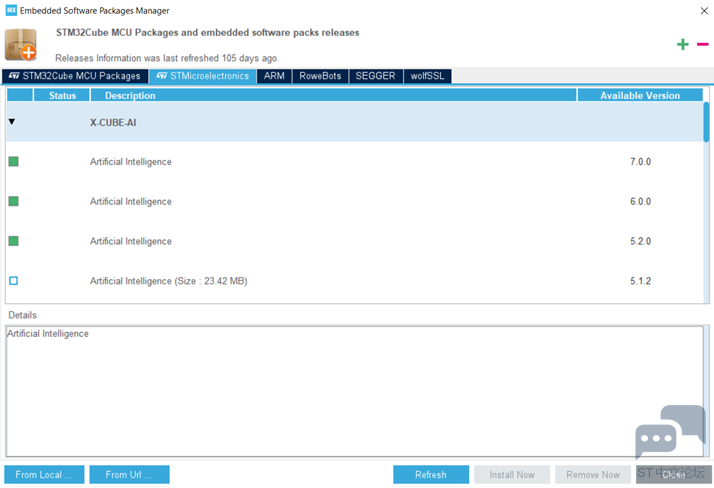
Task: Close the dialog with the X button
Action: click(704, 10)
